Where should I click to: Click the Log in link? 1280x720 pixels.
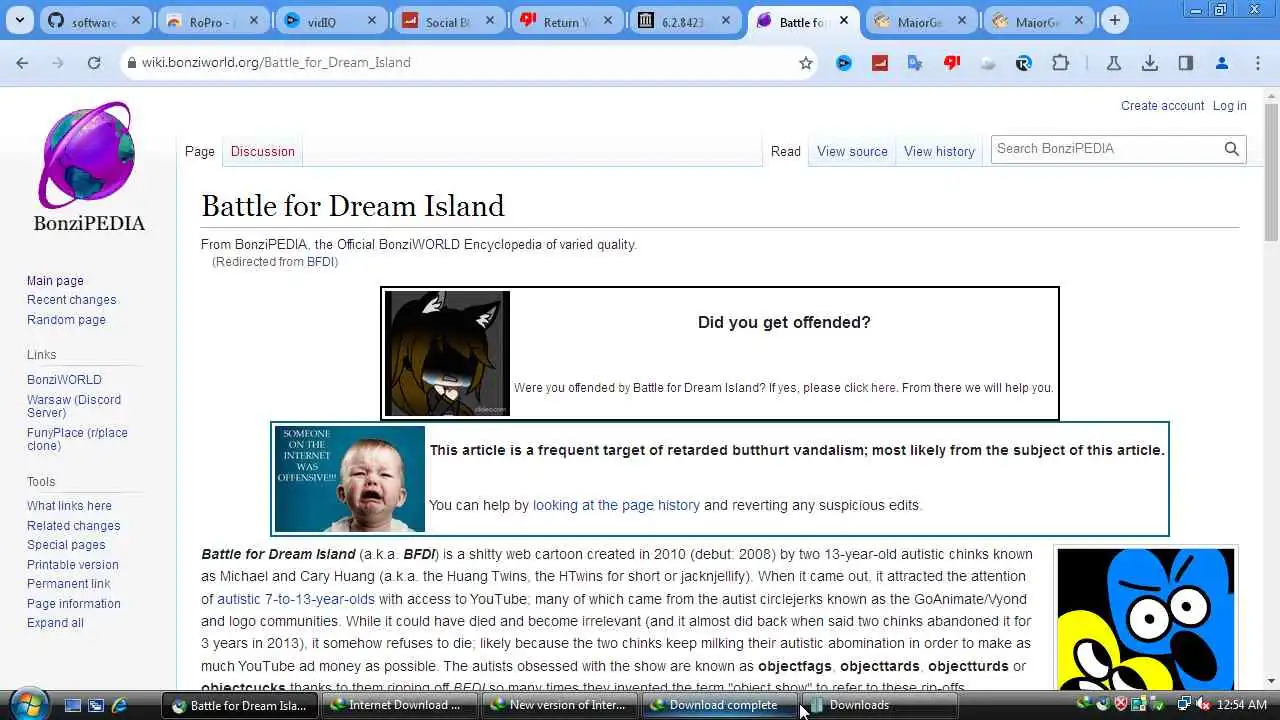[x=1229, y=106]
